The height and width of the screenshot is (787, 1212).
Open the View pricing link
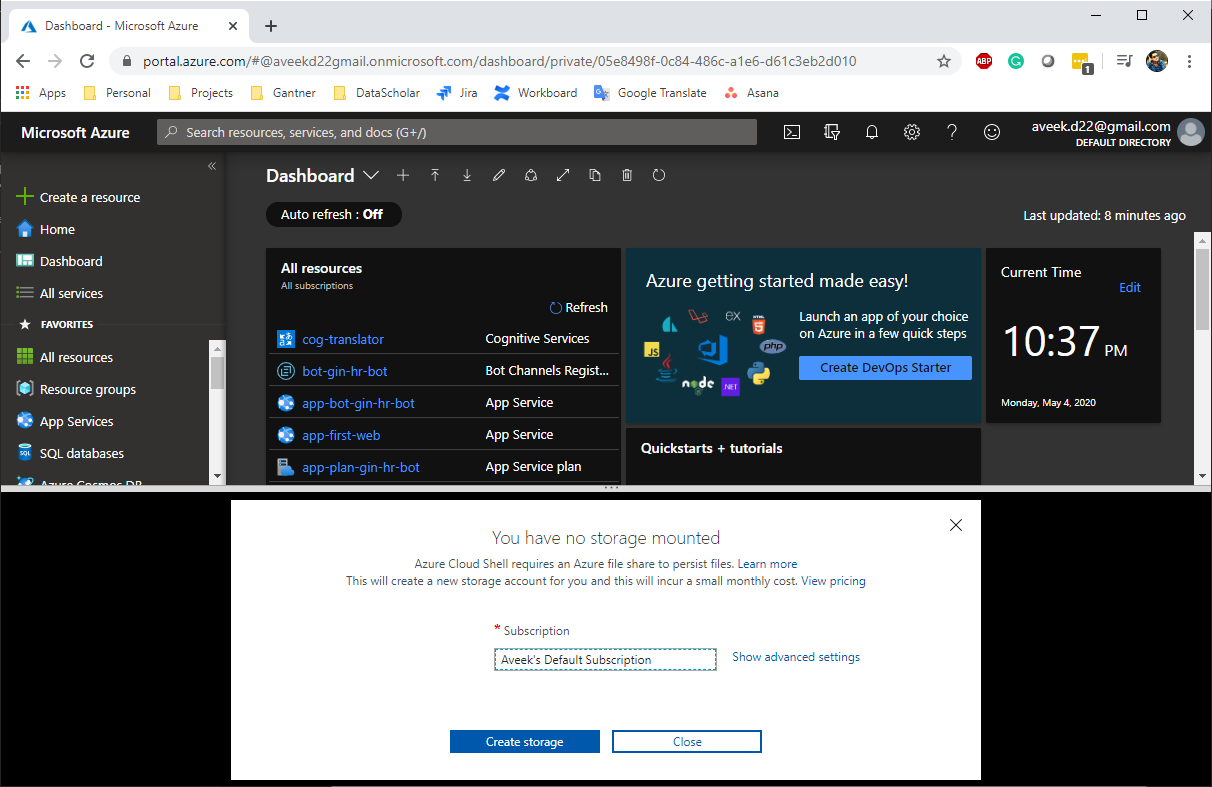point(833,581)
